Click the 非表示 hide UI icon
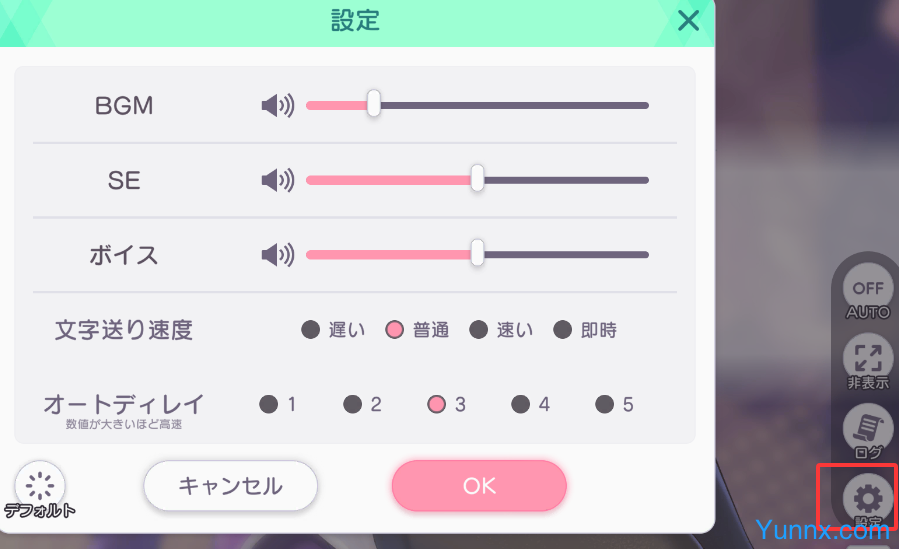Image resolution: width=899 pixels, height=549 pixels. pos(867,361)
